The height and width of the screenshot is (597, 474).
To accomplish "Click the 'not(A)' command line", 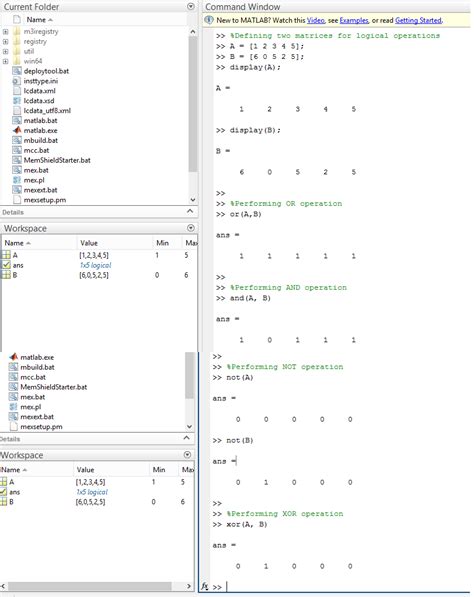I will coord(239,377).
